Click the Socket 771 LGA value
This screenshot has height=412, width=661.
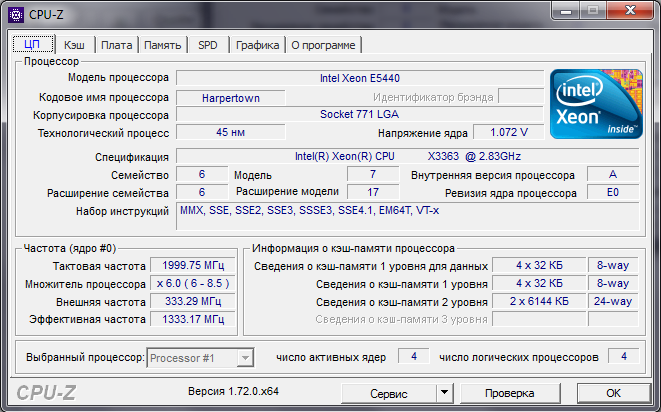point(360,114)
